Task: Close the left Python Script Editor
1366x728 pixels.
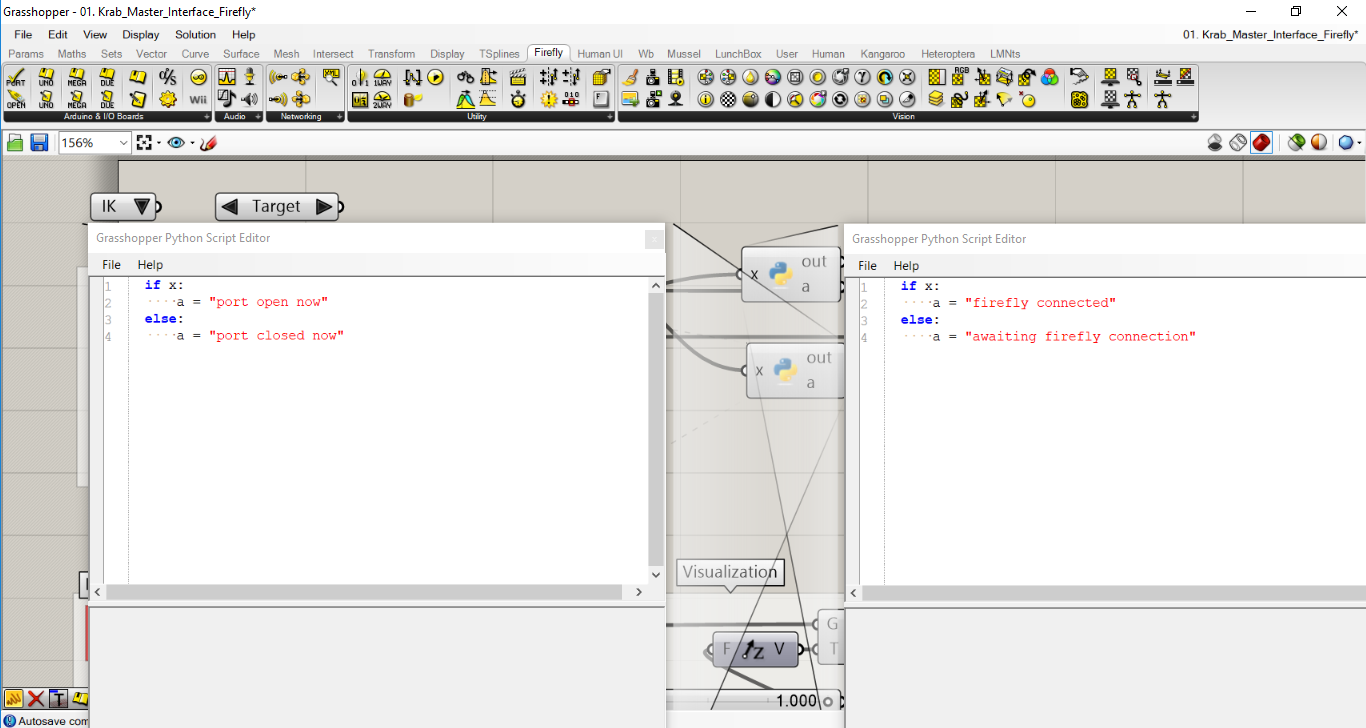Action: click(x=654, y=239)
